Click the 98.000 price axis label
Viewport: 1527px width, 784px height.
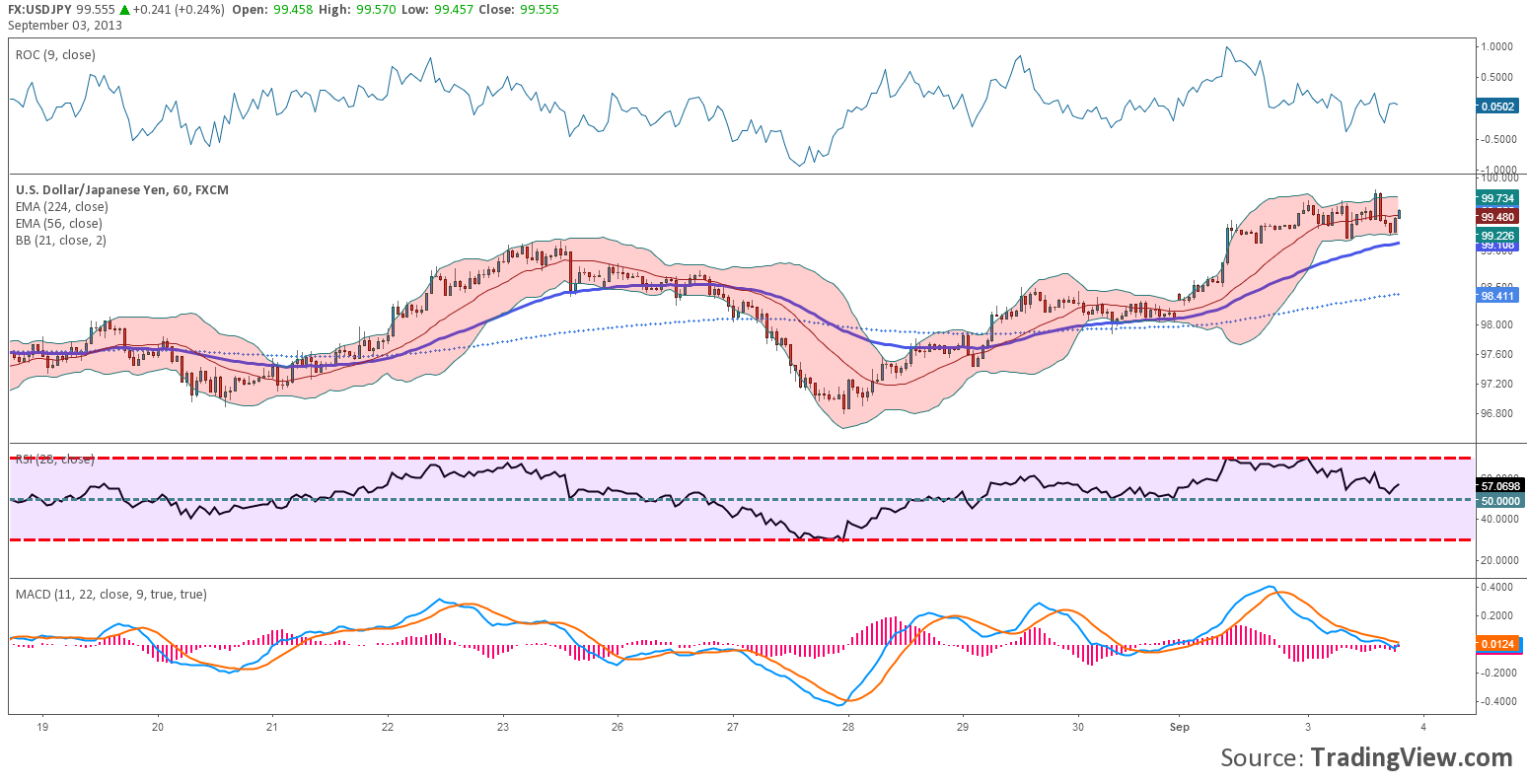(1497, 324)
